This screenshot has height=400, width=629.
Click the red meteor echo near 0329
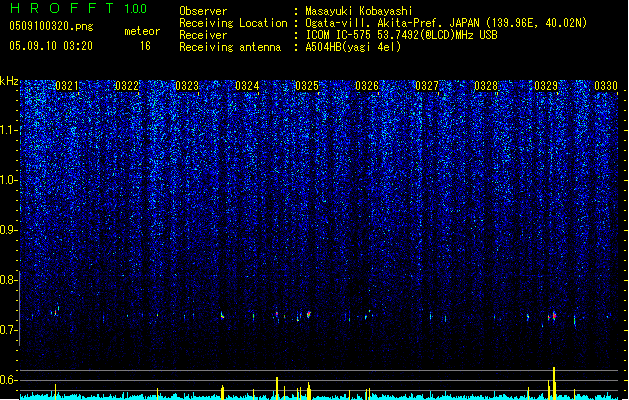pyautogui.click(x=554, y=316)
